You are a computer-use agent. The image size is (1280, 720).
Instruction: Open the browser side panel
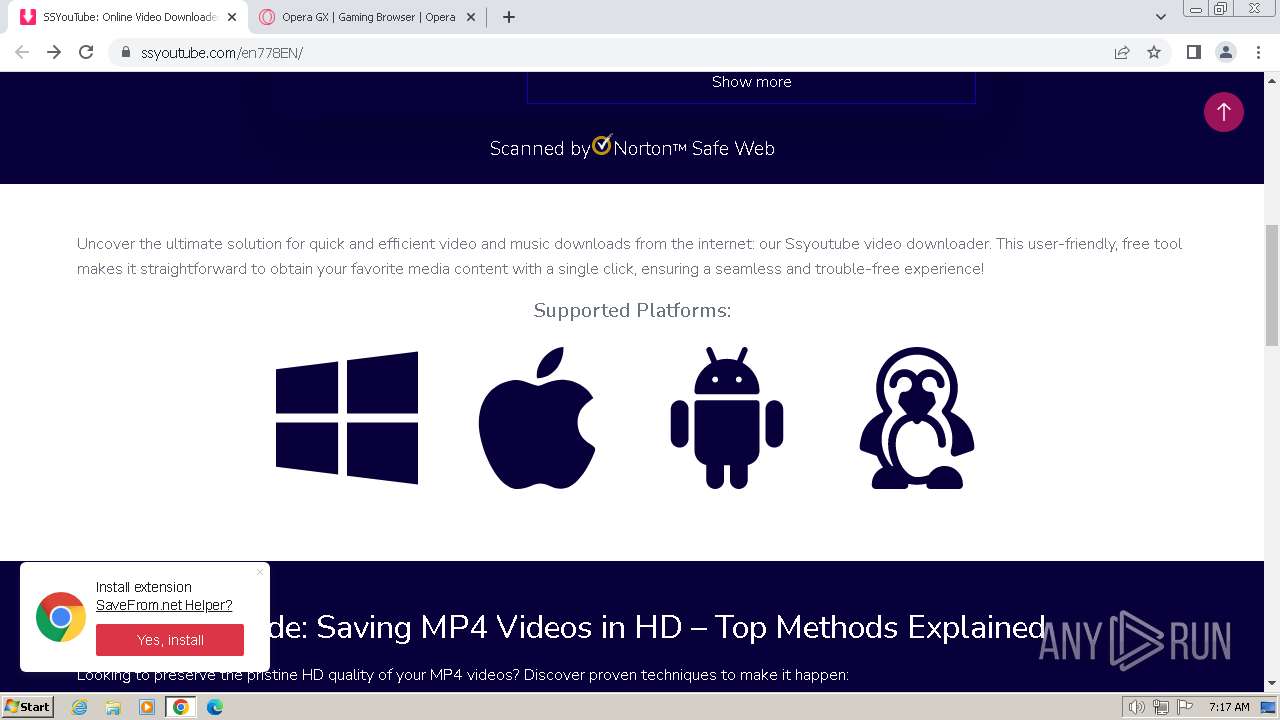point(1193,52)
